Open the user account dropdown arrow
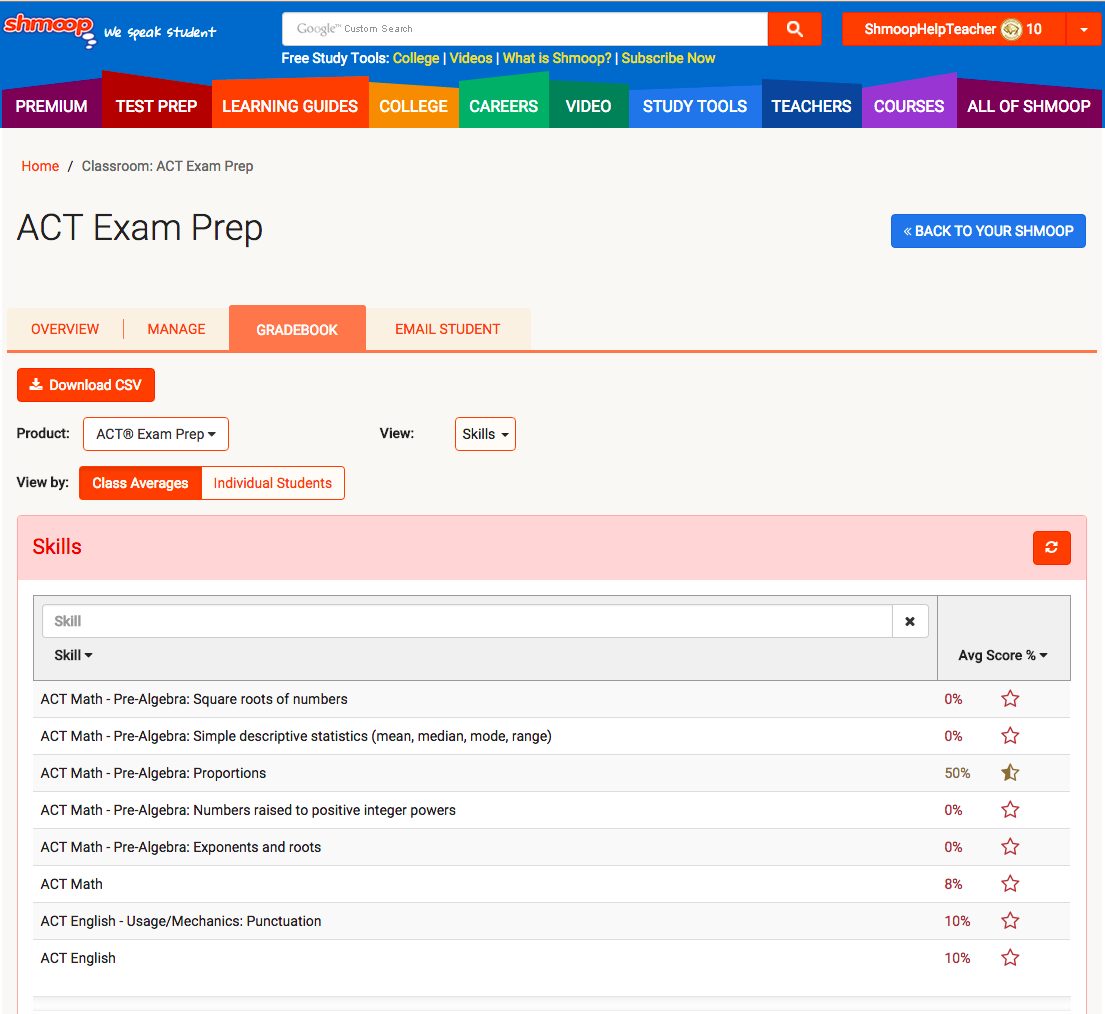Viewport: 1105px width, 1014px height. (x=1084, y=30)
